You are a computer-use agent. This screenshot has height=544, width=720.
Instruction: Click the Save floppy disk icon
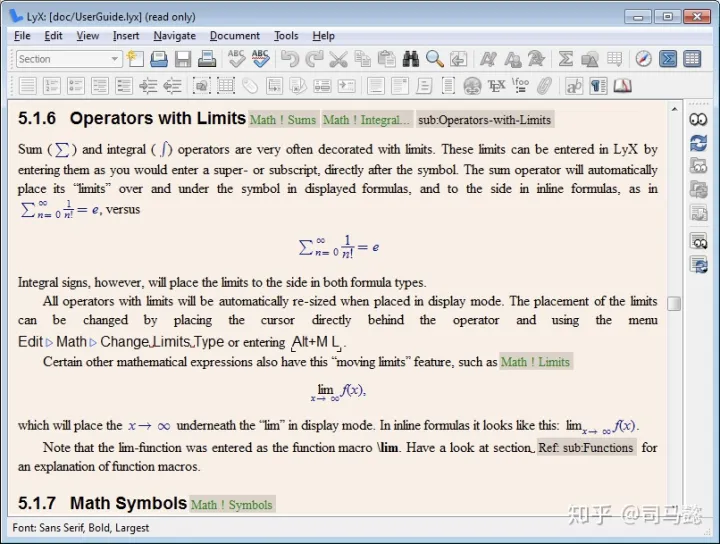coord(183,59)
